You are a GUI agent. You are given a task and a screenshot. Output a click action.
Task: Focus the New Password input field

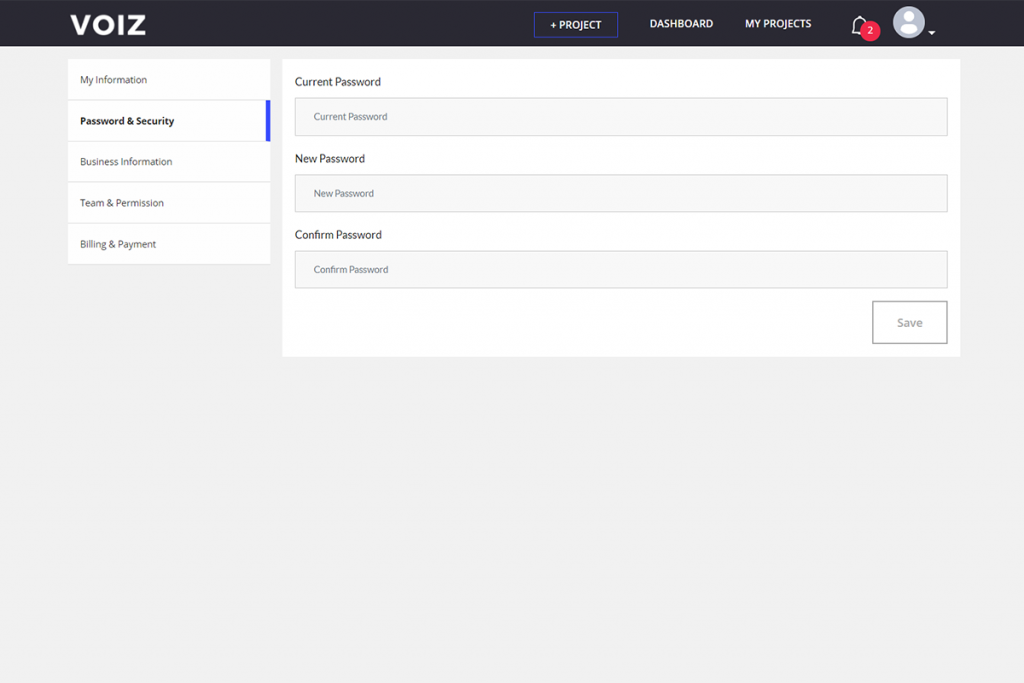tap(621, 193)
